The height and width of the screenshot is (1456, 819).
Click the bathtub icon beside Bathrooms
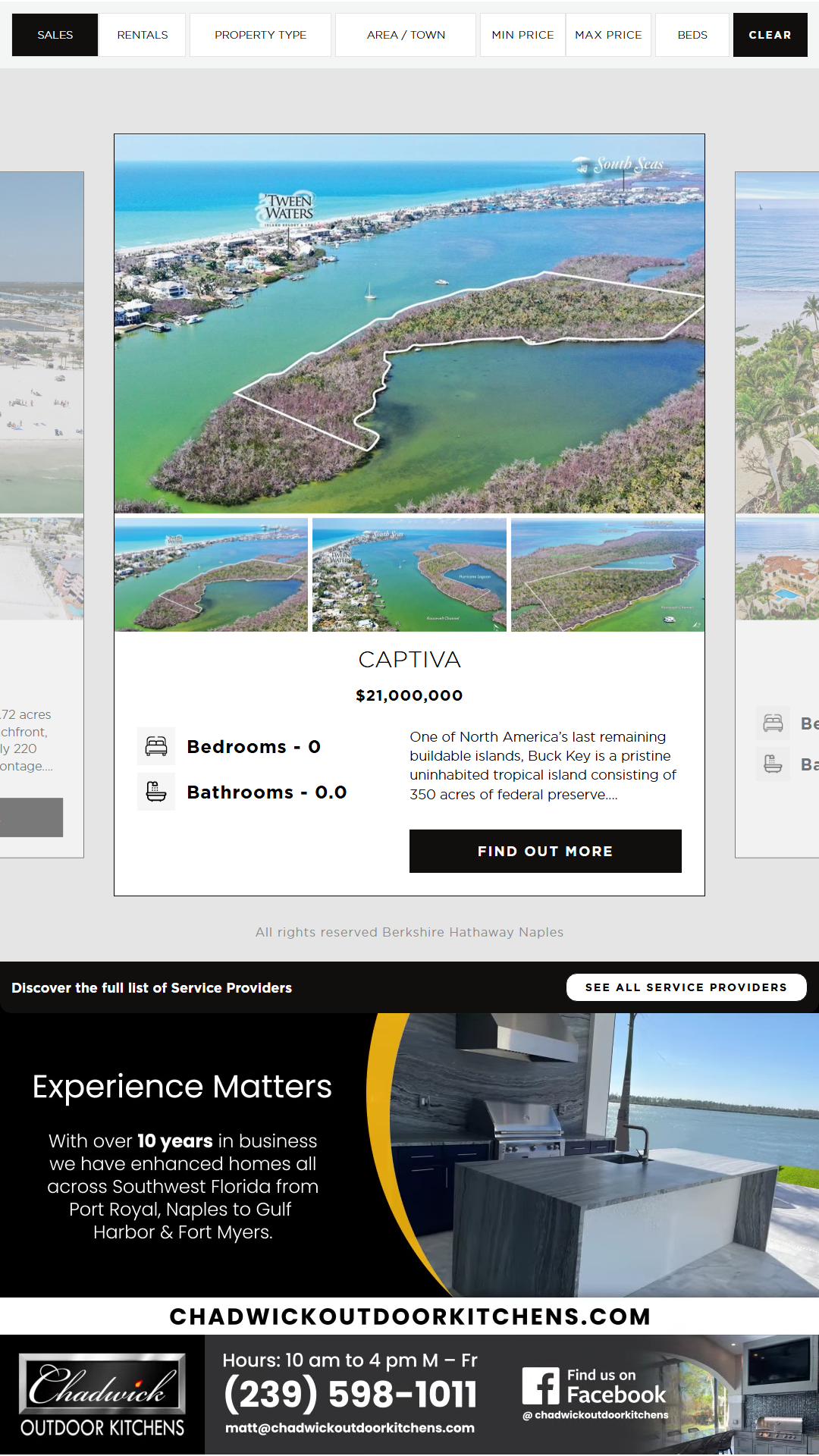click(x=156, y=792)
